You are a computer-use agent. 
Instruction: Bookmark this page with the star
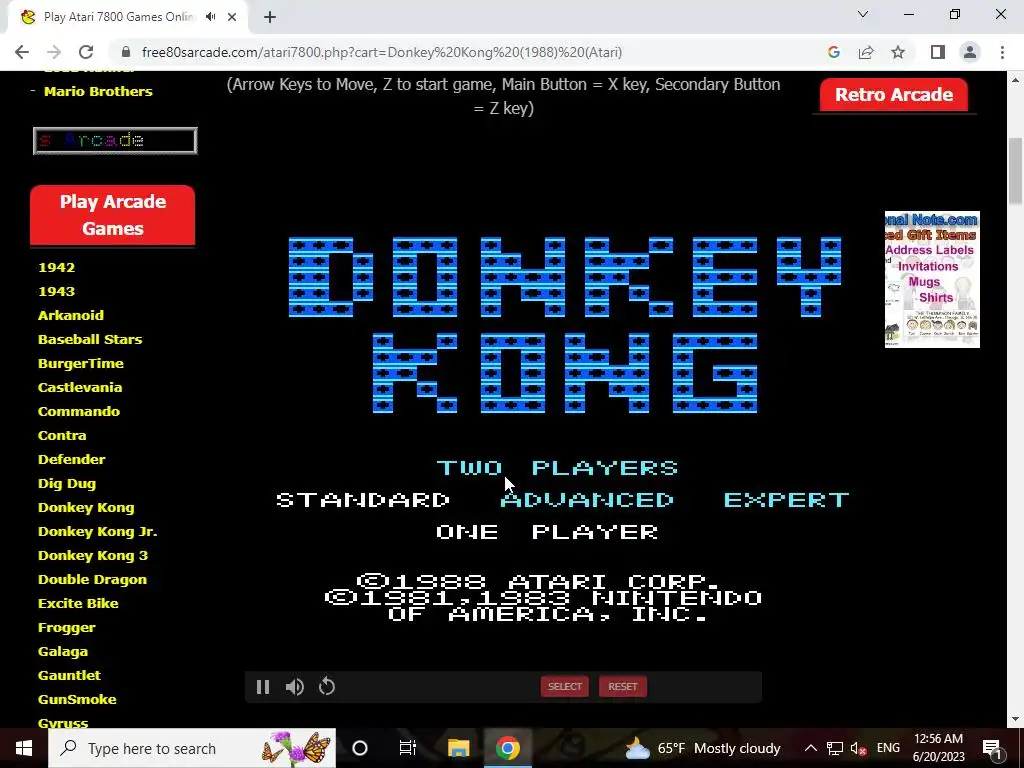[898, 52]
